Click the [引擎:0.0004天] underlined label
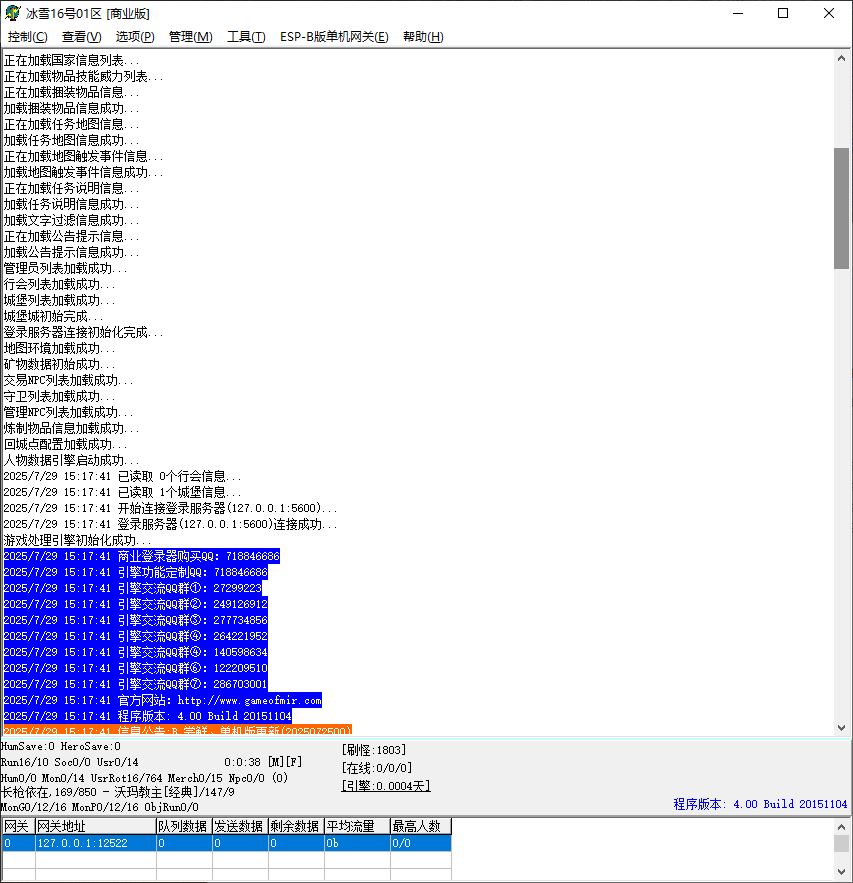The image size is (853, 883). click(x=386, y=786)
